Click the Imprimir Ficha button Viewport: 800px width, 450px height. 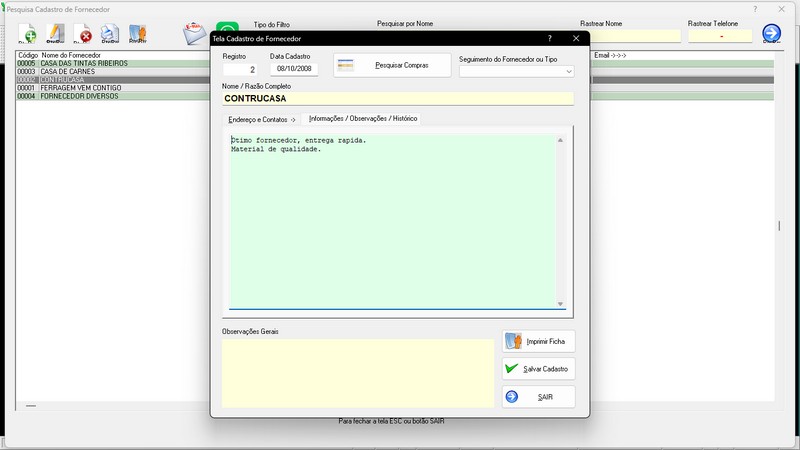[x=539, y=341]
